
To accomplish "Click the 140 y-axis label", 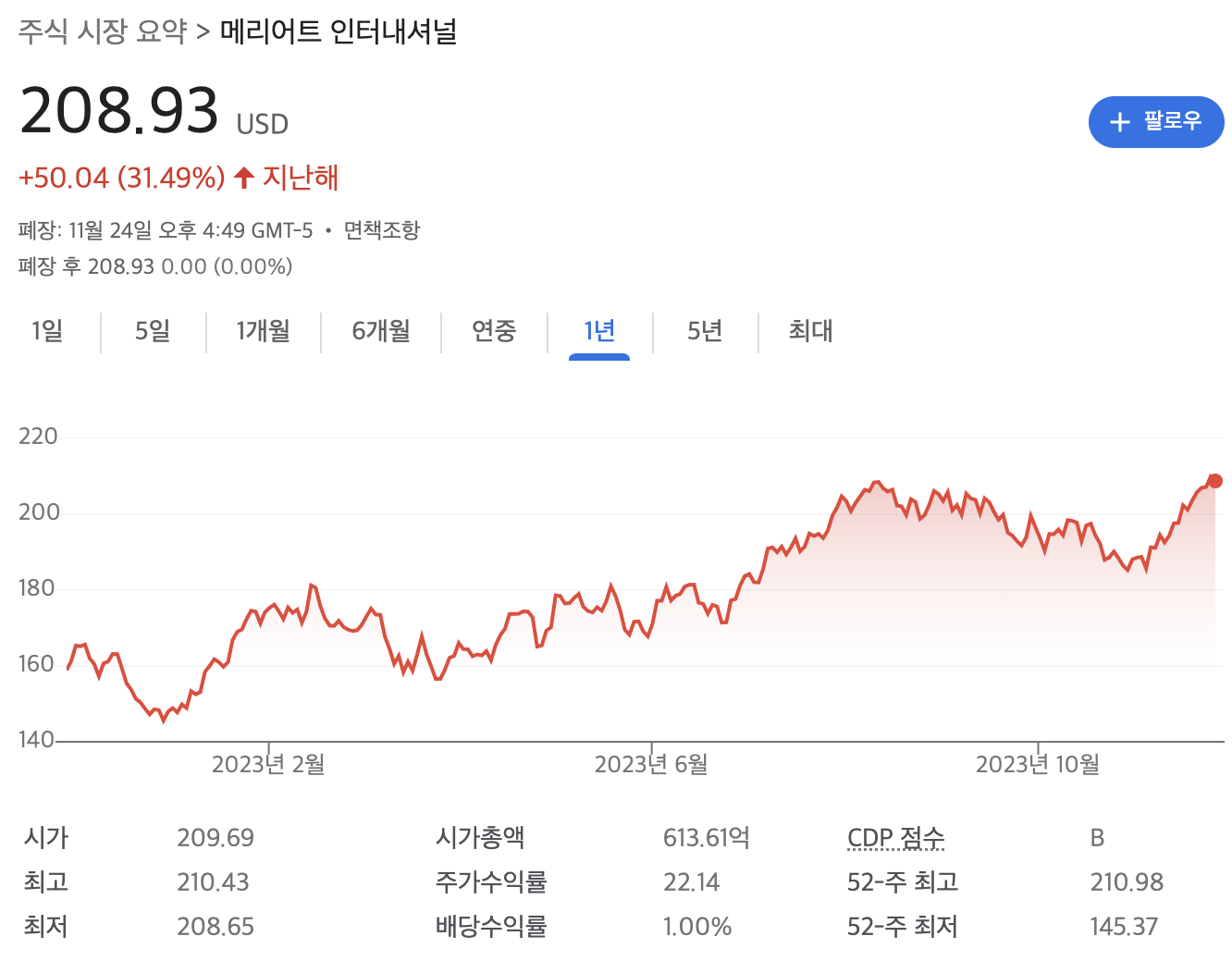I will point(36,740).
